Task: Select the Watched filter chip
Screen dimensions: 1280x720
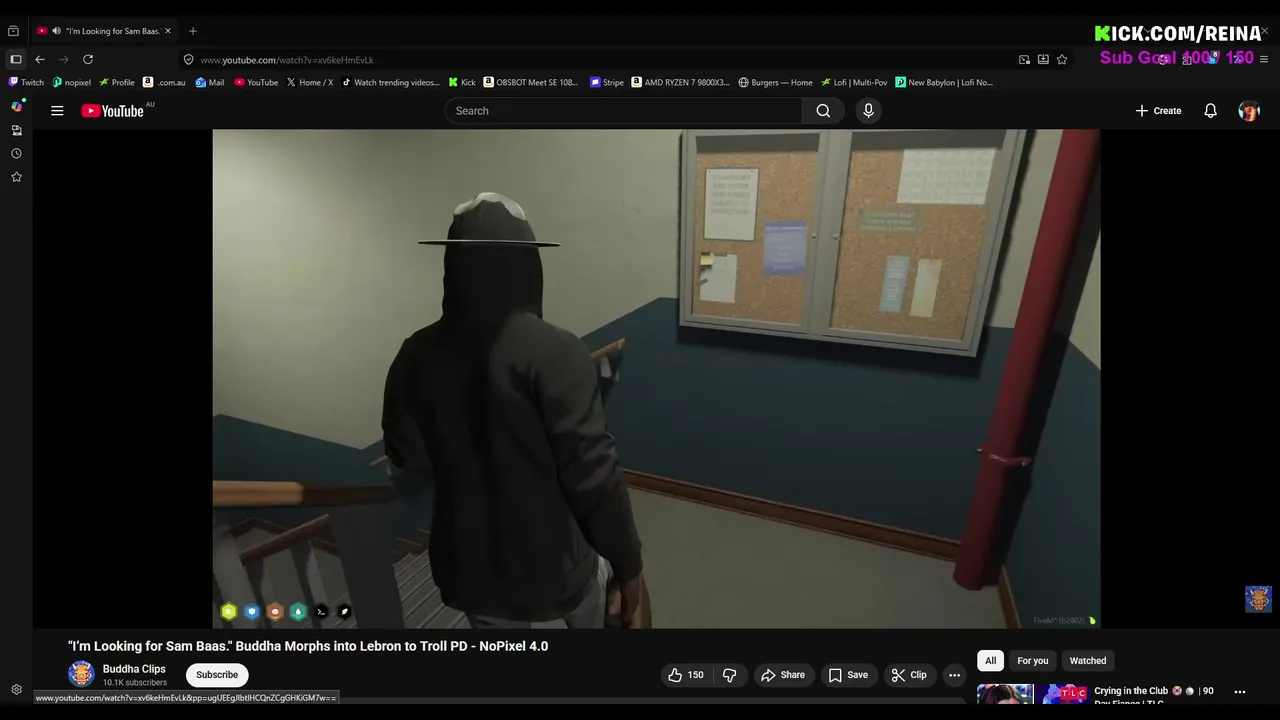Action: point(1088,661)
